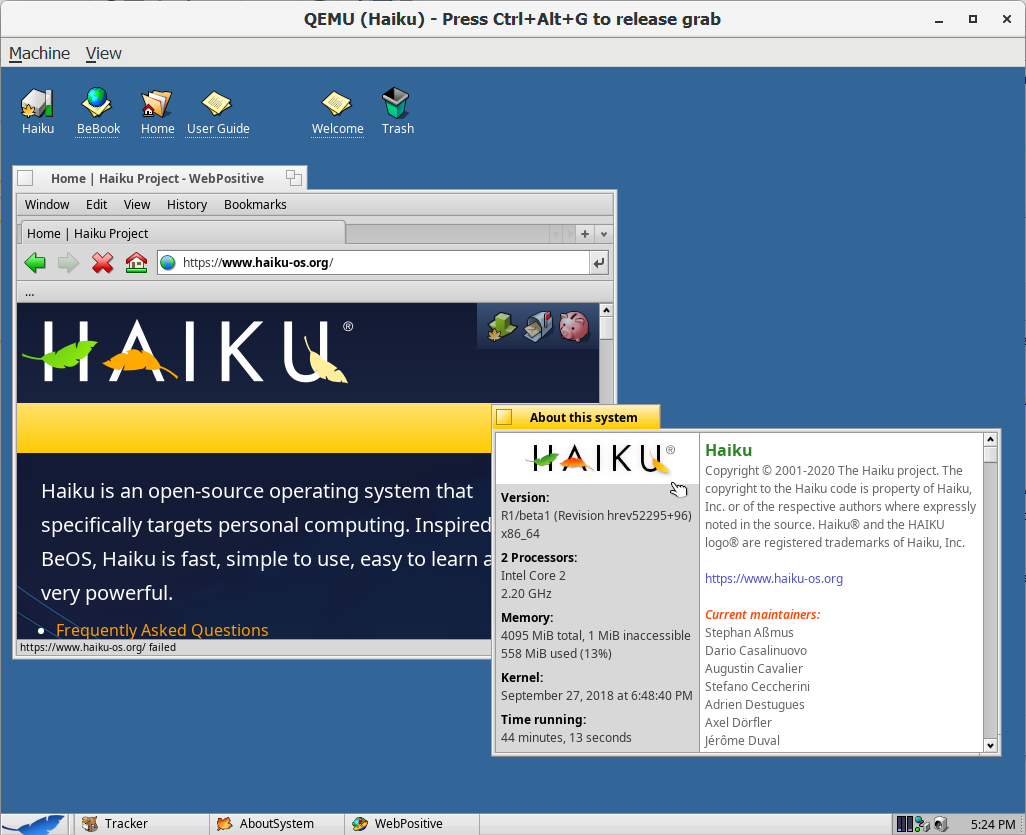
Task: Open the Trash icon on the desktop
Action: coord(397,101)
